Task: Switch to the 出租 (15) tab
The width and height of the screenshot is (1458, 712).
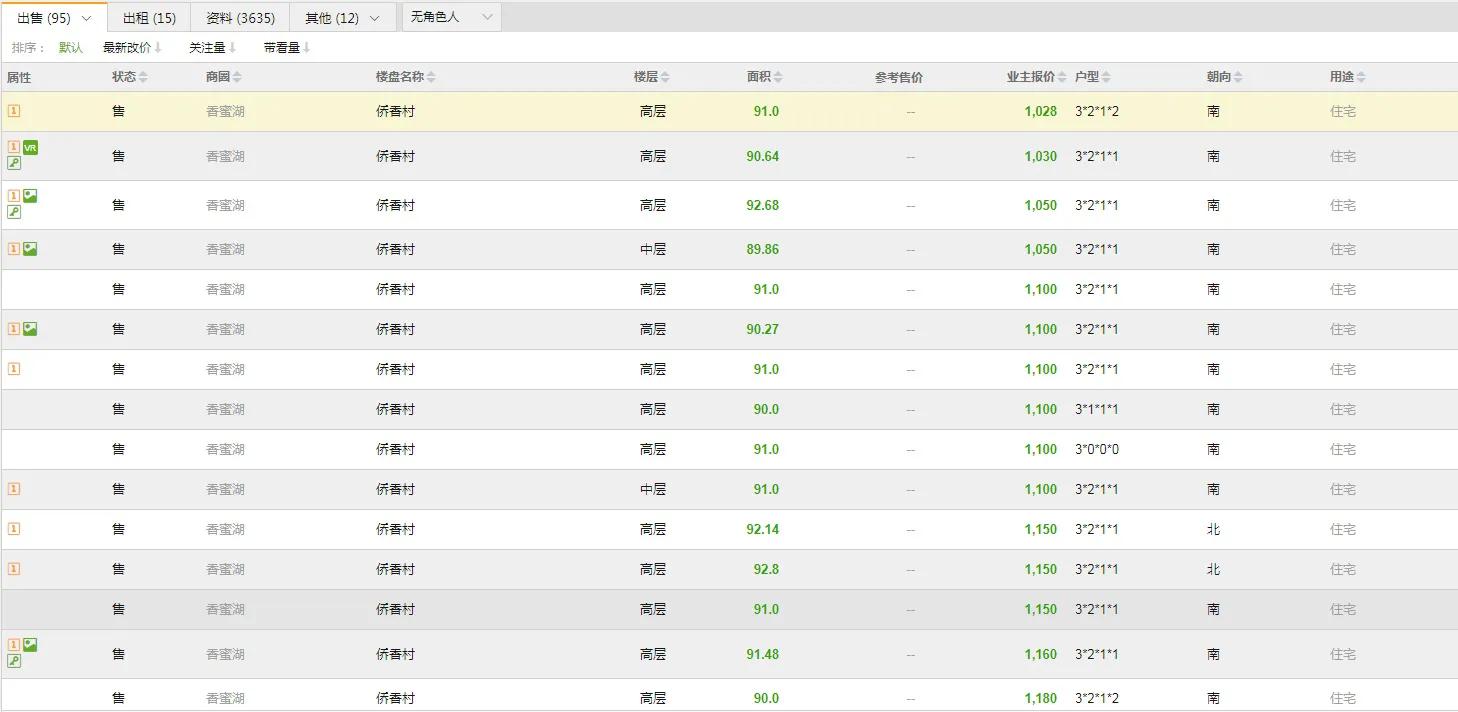Action: pyautogui.click(x=148, y=16)
